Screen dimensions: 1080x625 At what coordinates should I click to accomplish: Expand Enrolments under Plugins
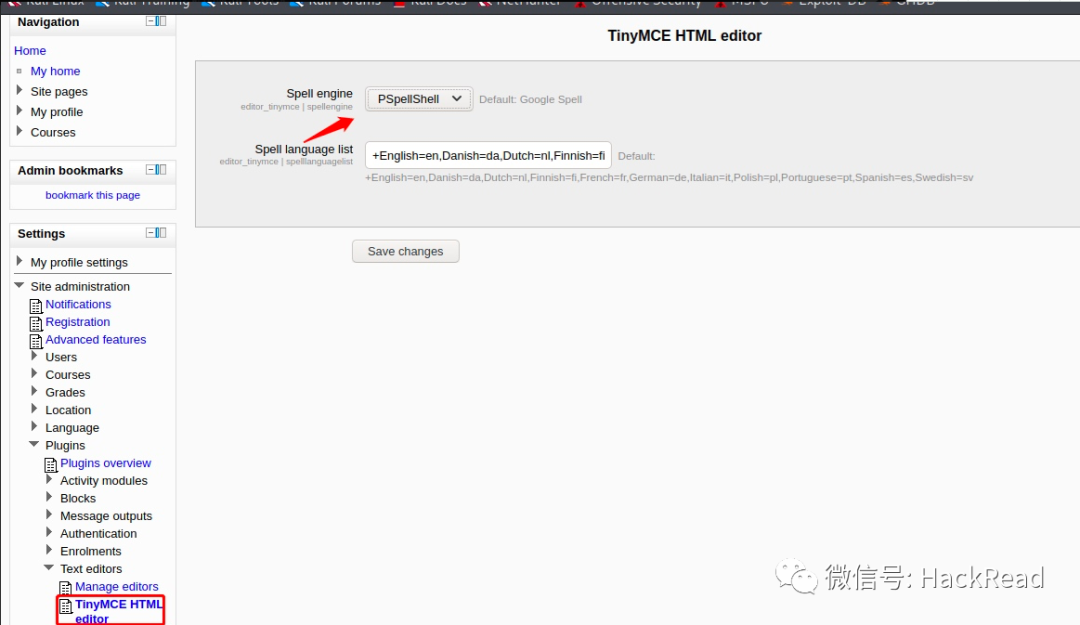pos(49,550)
